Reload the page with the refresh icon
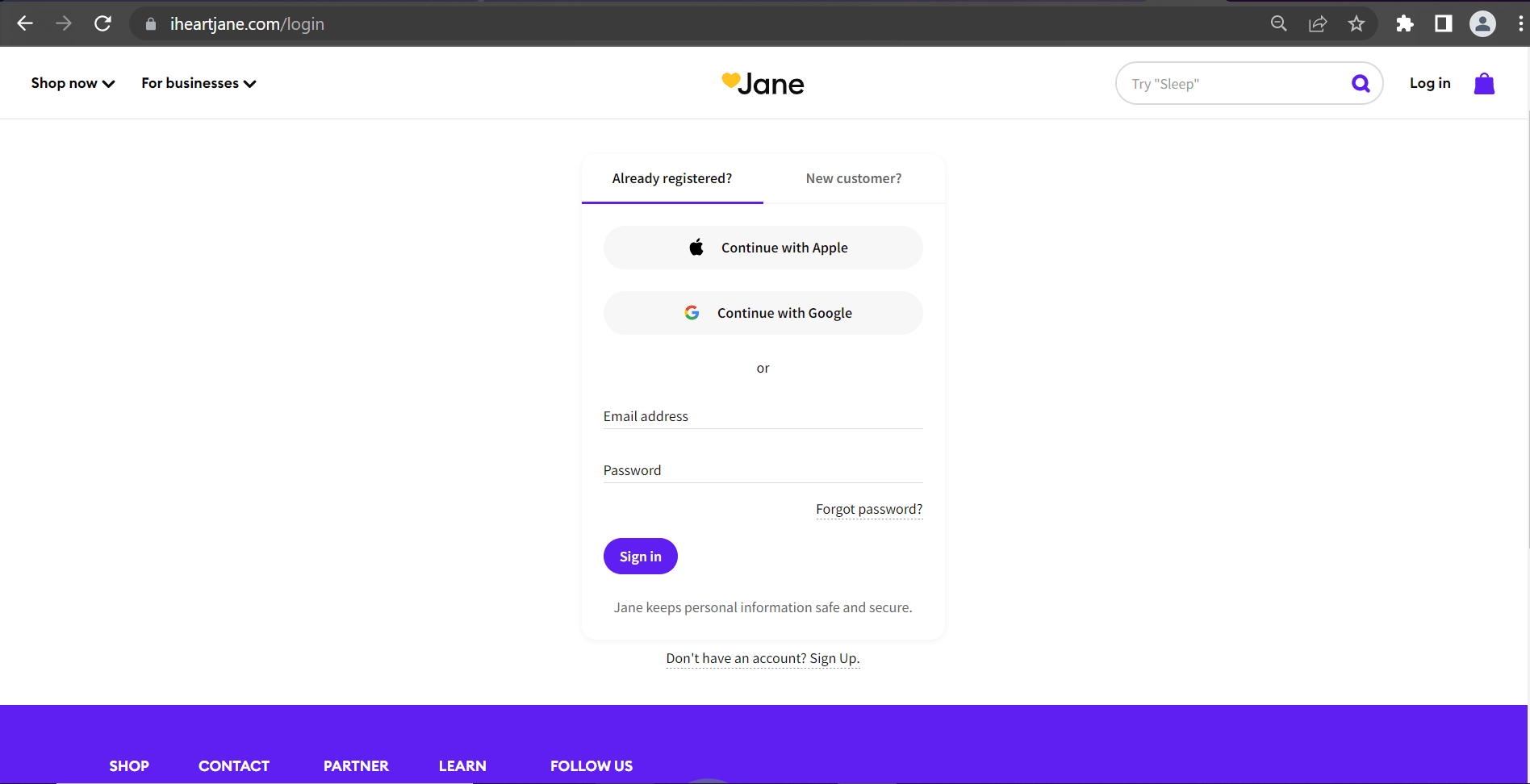The width and height of the screenshot is (1530, 784). coord(102,23)
